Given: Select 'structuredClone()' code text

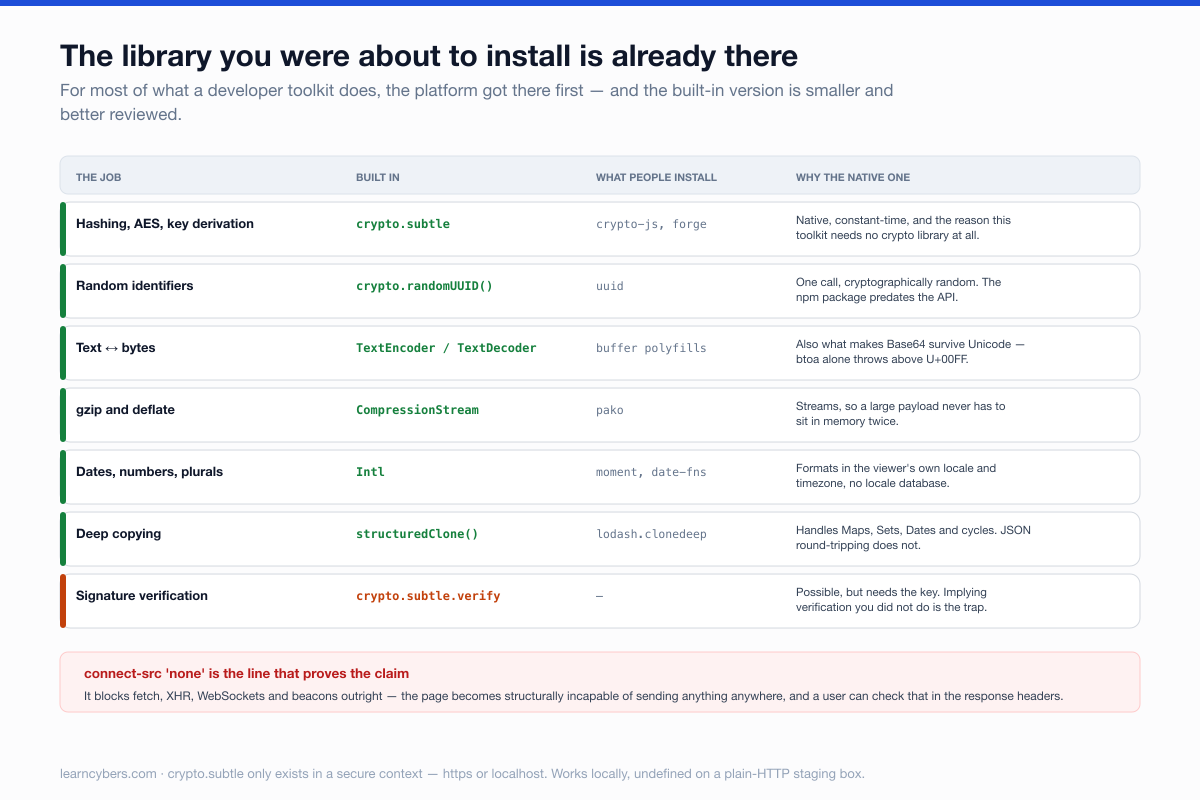Looking at the screenshot, I should pyautogui.click(x=417, y=534).
